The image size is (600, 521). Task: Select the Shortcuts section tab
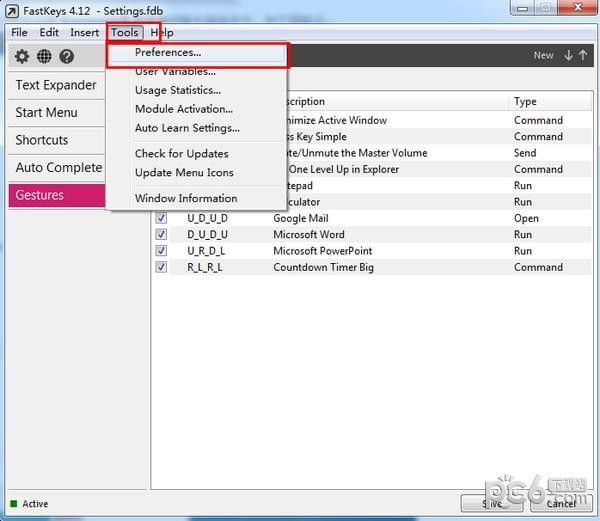pos(42,140)
